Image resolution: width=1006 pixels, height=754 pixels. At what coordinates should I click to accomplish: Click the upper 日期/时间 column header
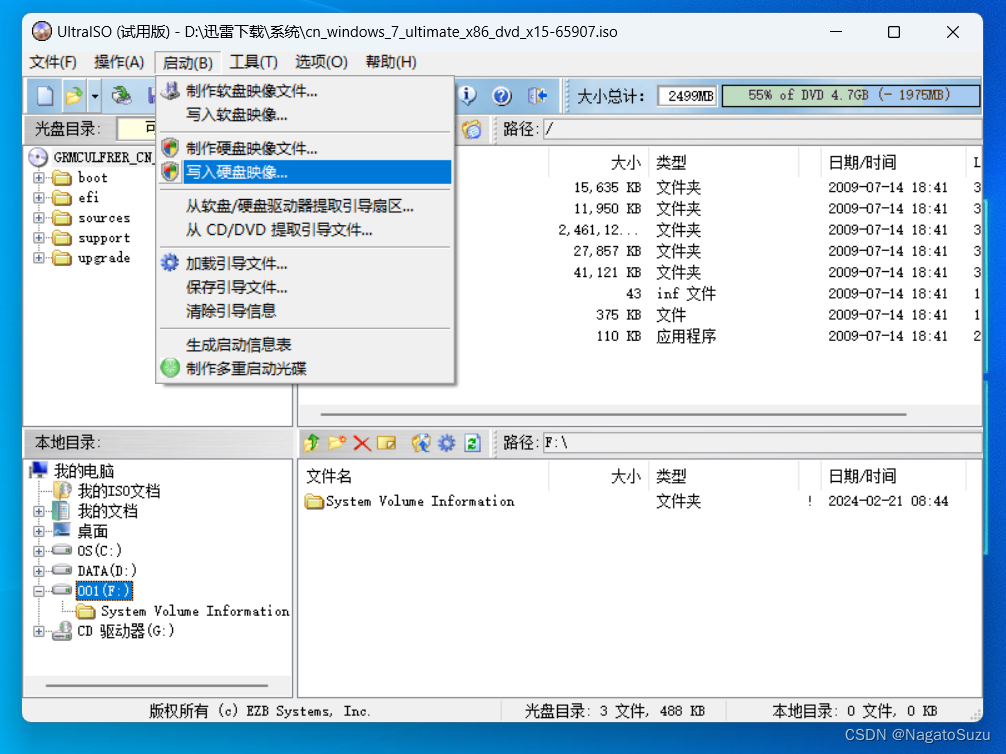pyautogui.click(x=893, y=162)
